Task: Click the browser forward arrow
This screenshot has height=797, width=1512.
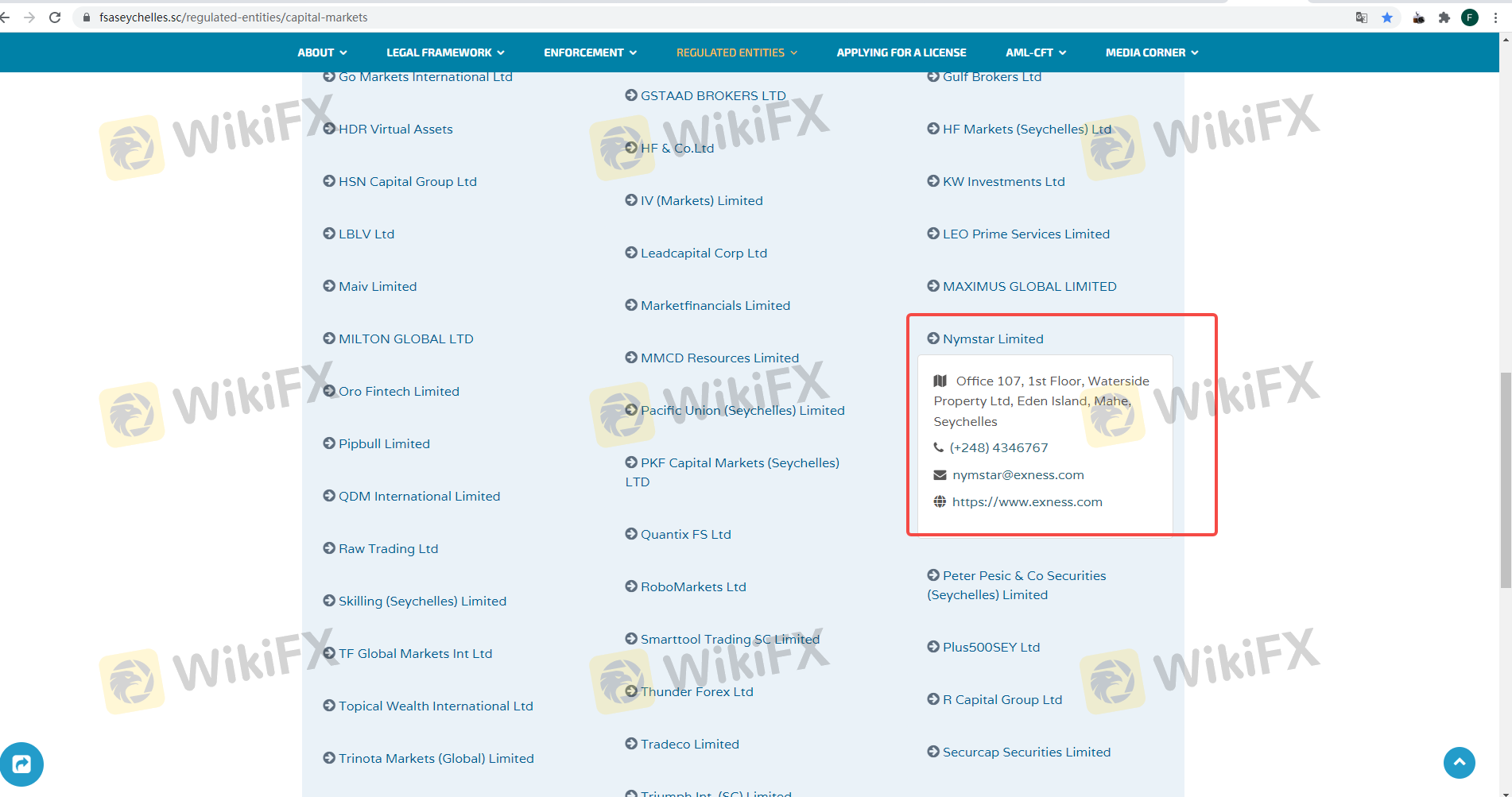Action: pos(29,17)
